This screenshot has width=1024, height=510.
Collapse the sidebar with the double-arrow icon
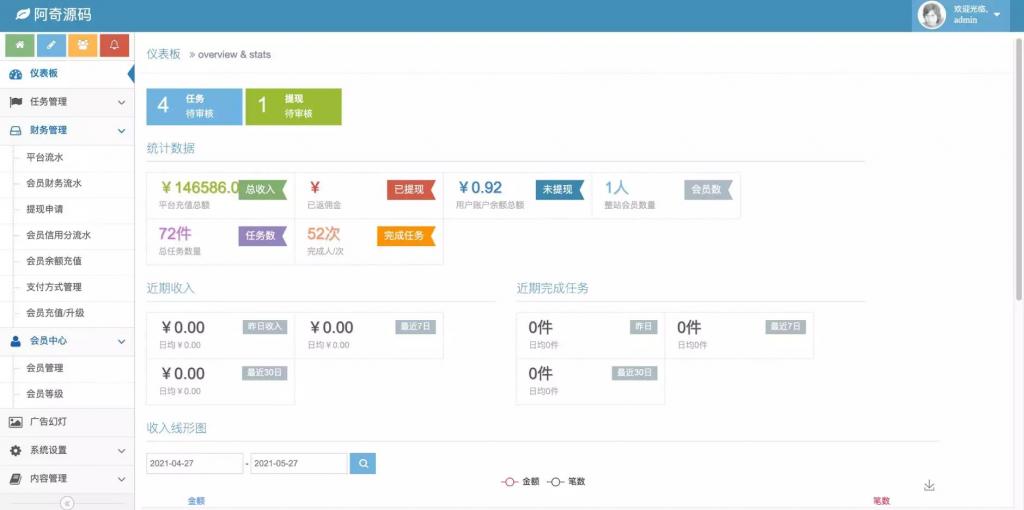point(67,503)
